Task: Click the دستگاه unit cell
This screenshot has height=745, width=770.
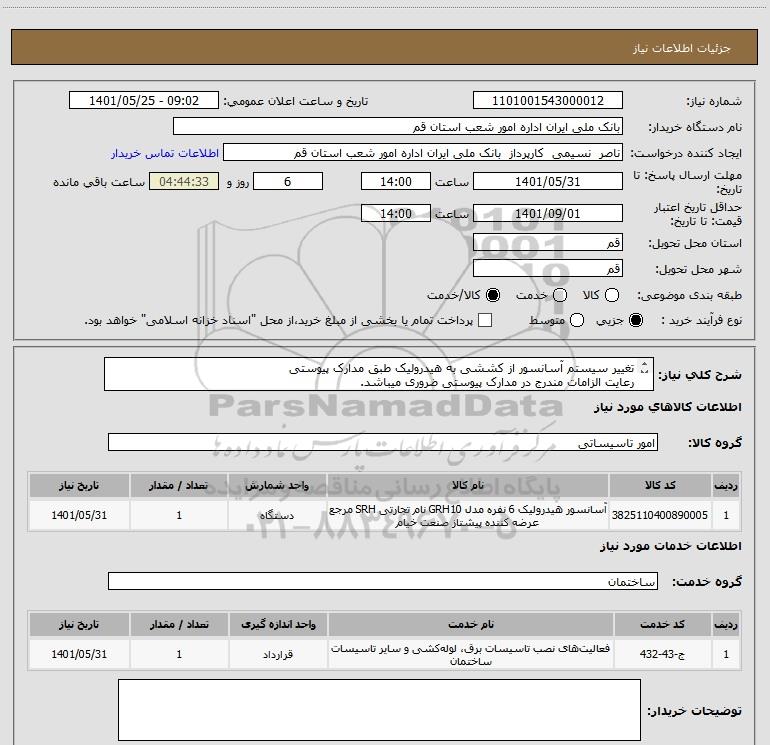Action: [277, 515]
